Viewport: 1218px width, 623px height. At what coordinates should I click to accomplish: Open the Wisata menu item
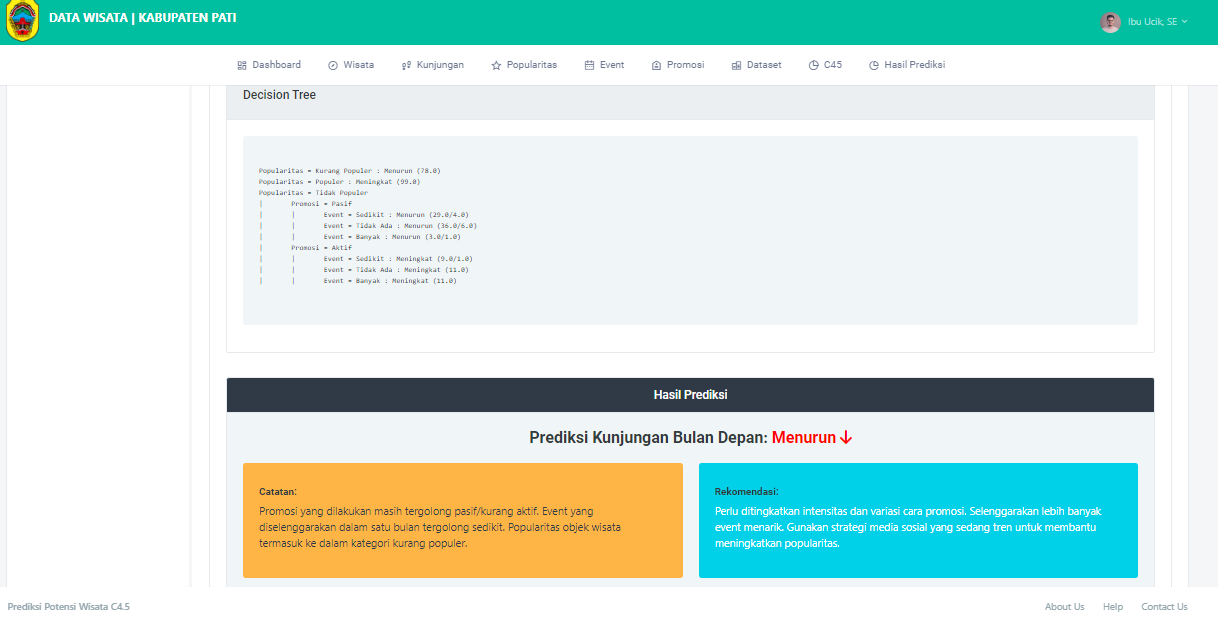pyautogui.click(x=358, y=65)
